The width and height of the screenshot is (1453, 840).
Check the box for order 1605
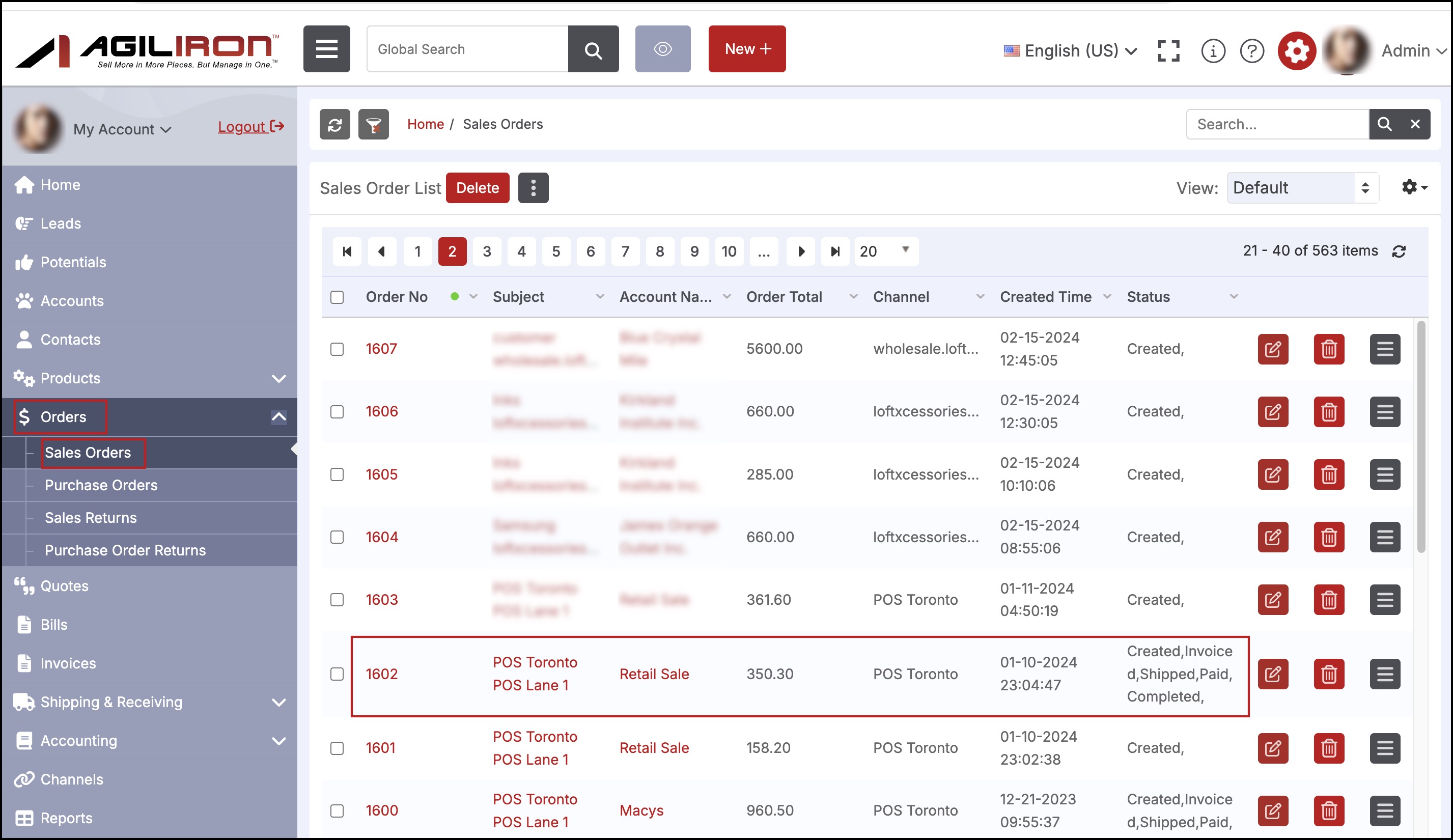tap(337, 474)
